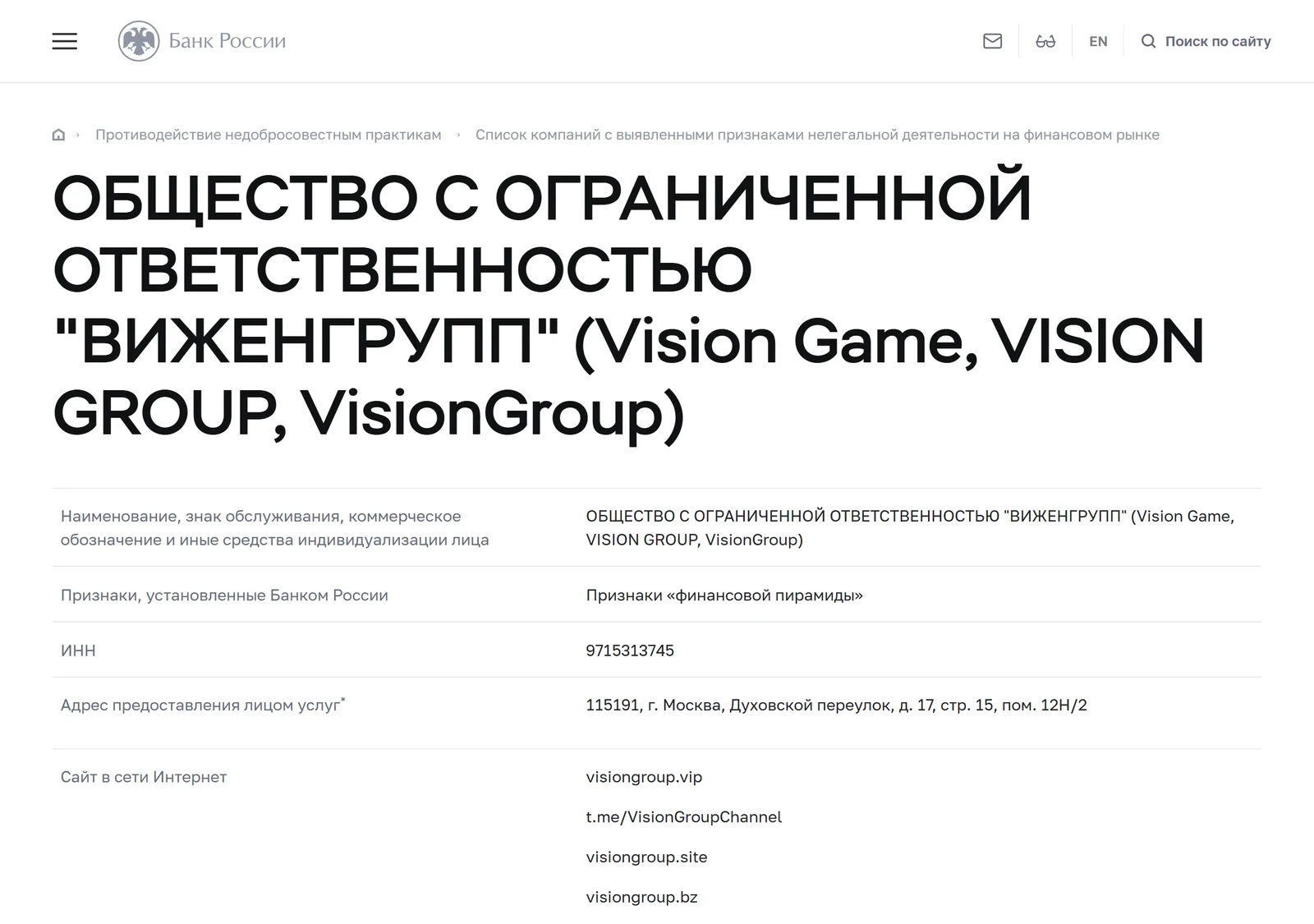Click "Банк России" header text
This screenshot has height=924, width=1314.
click(227, 41)
